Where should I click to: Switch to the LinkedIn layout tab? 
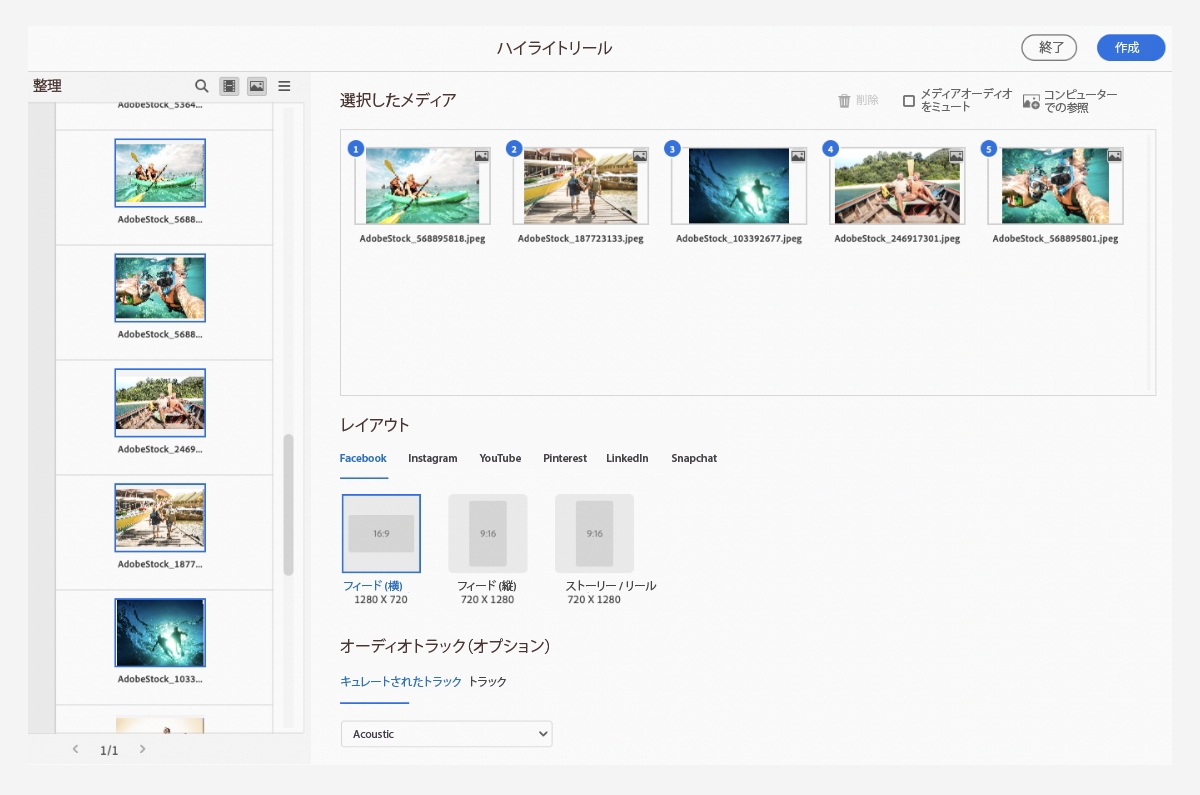(x=627, y=458)
